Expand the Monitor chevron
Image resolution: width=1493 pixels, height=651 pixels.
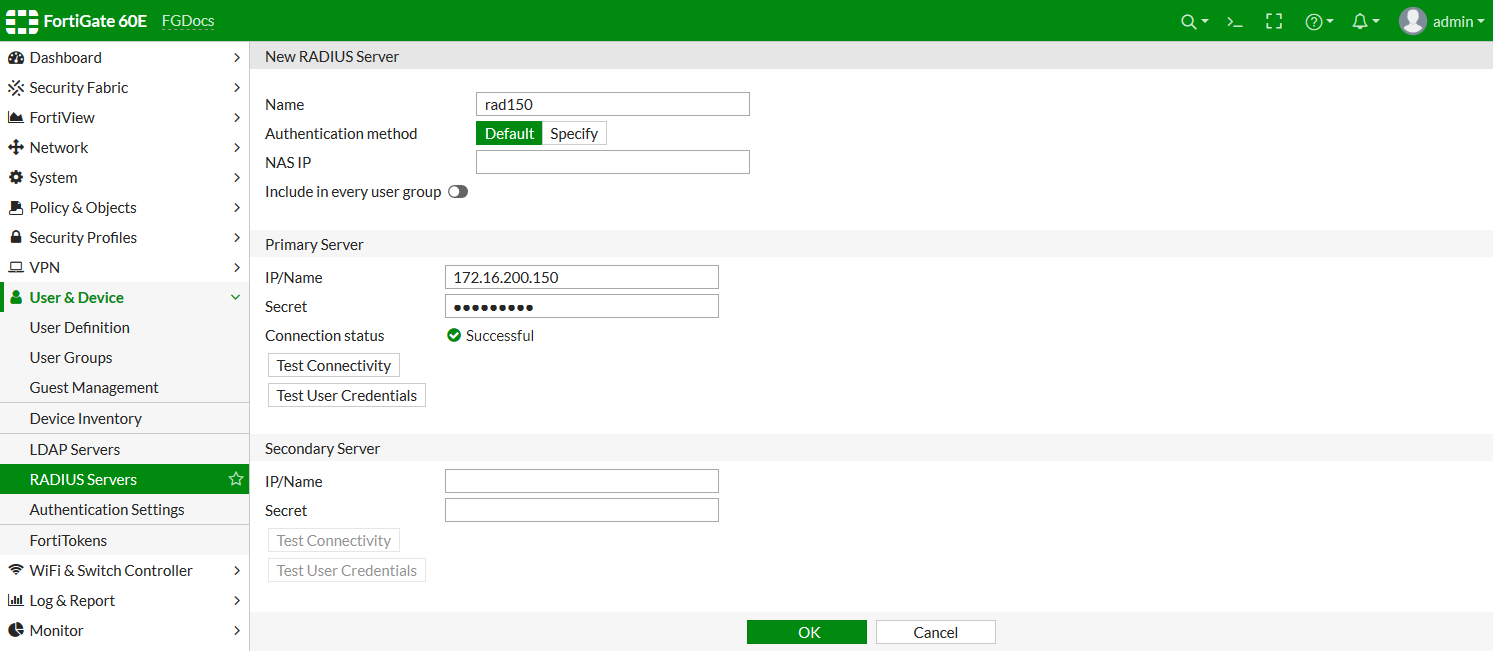236,631
